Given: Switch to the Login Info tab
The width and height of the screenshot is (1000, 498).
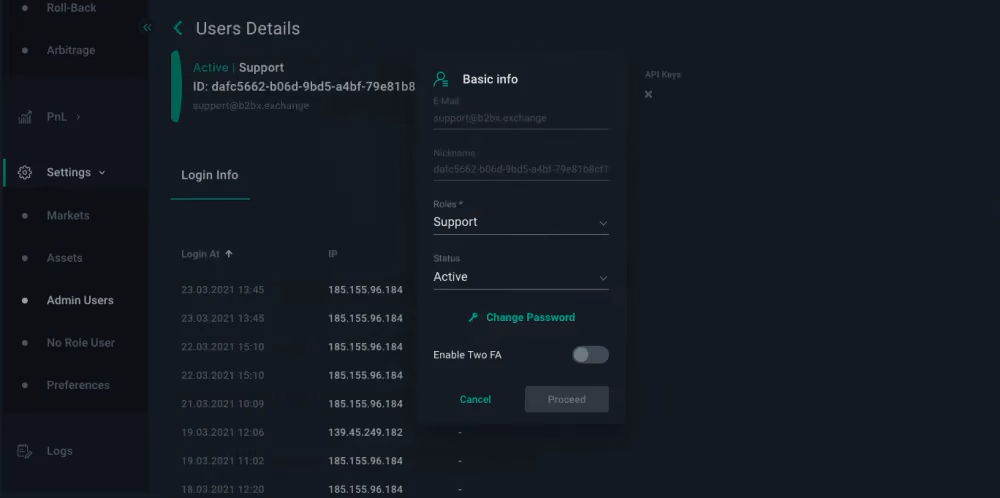Looking at the screenshot, I should 210,175.
